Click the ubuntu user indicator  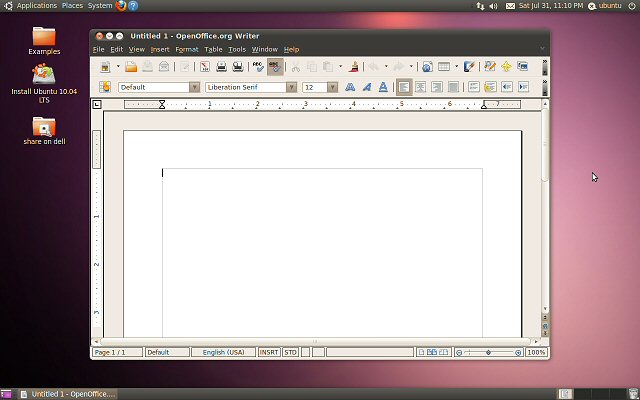tap(605, 6)
